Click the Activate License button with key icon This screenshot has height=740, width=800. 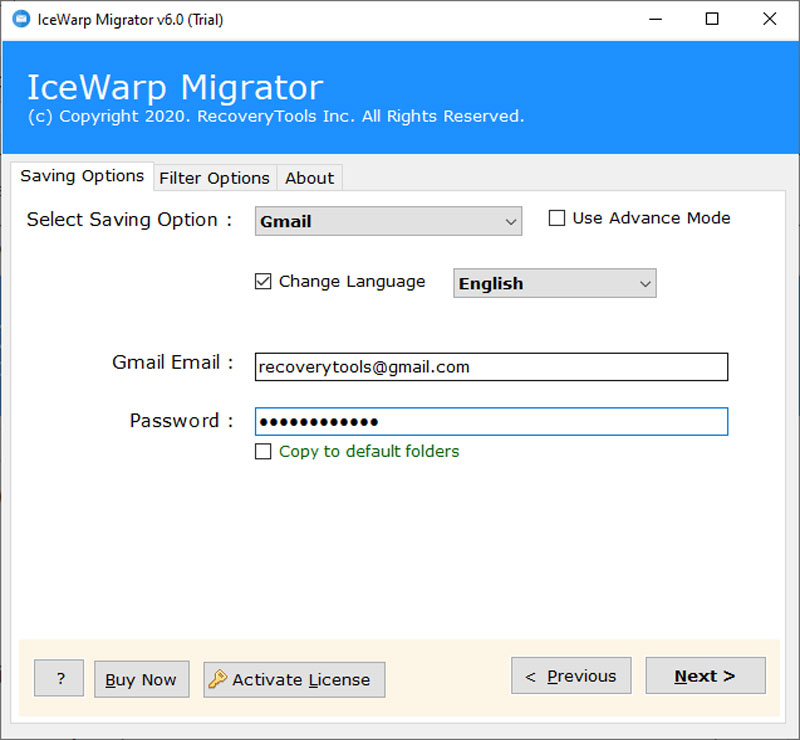pos(294,679)
